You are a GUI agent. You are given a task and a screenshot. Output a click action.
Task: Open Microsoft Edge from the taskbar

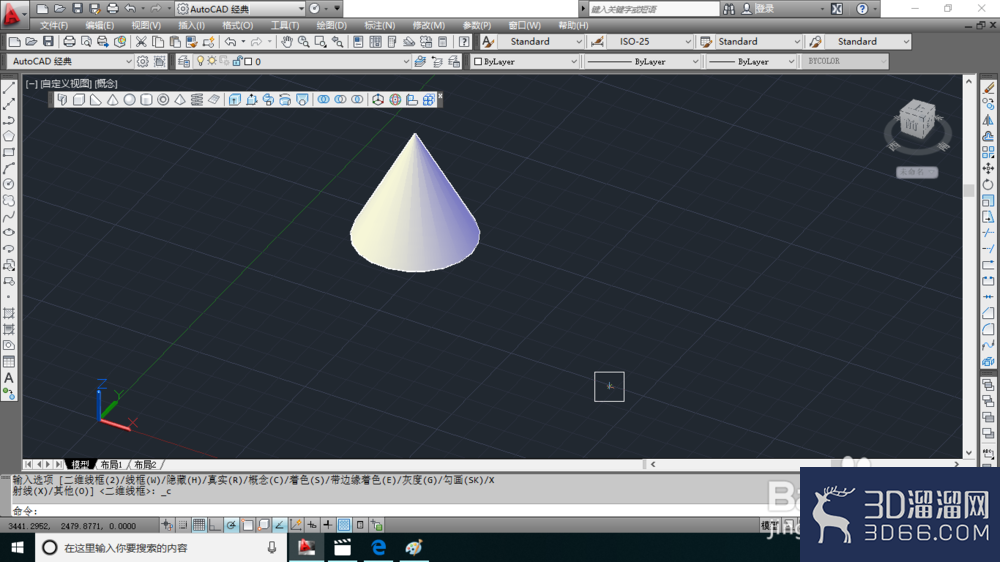[378, 547]
